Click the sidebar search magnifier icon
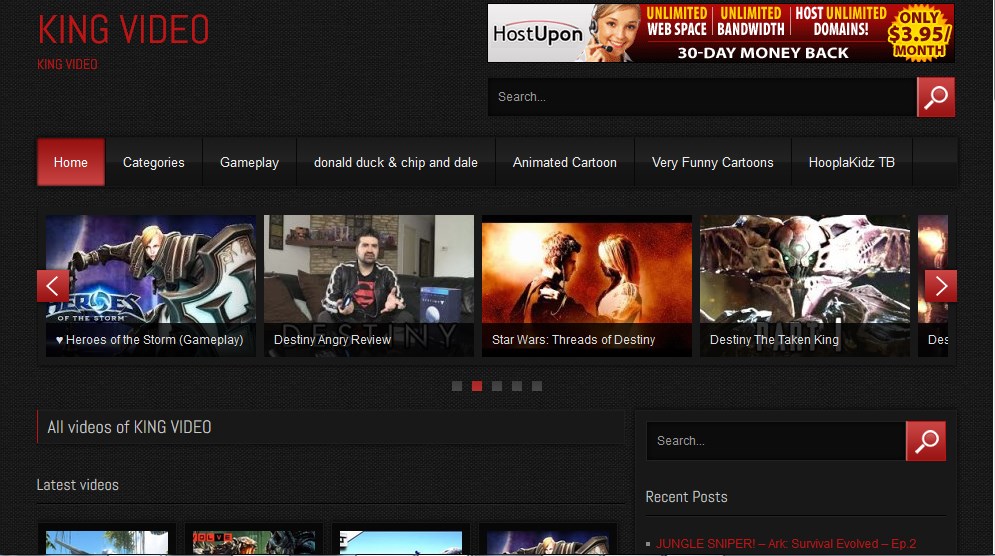Image resolution: width=995 pixels, height=556 pixels. [x=925, y=441]
